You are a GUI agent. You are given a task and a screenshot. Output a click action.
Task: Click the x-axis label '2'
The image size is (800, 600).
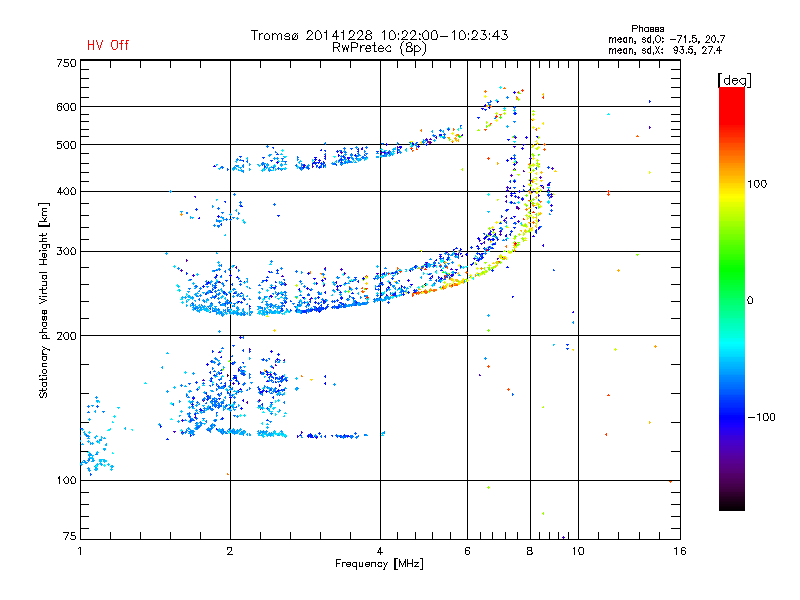[x=230, y=551]
